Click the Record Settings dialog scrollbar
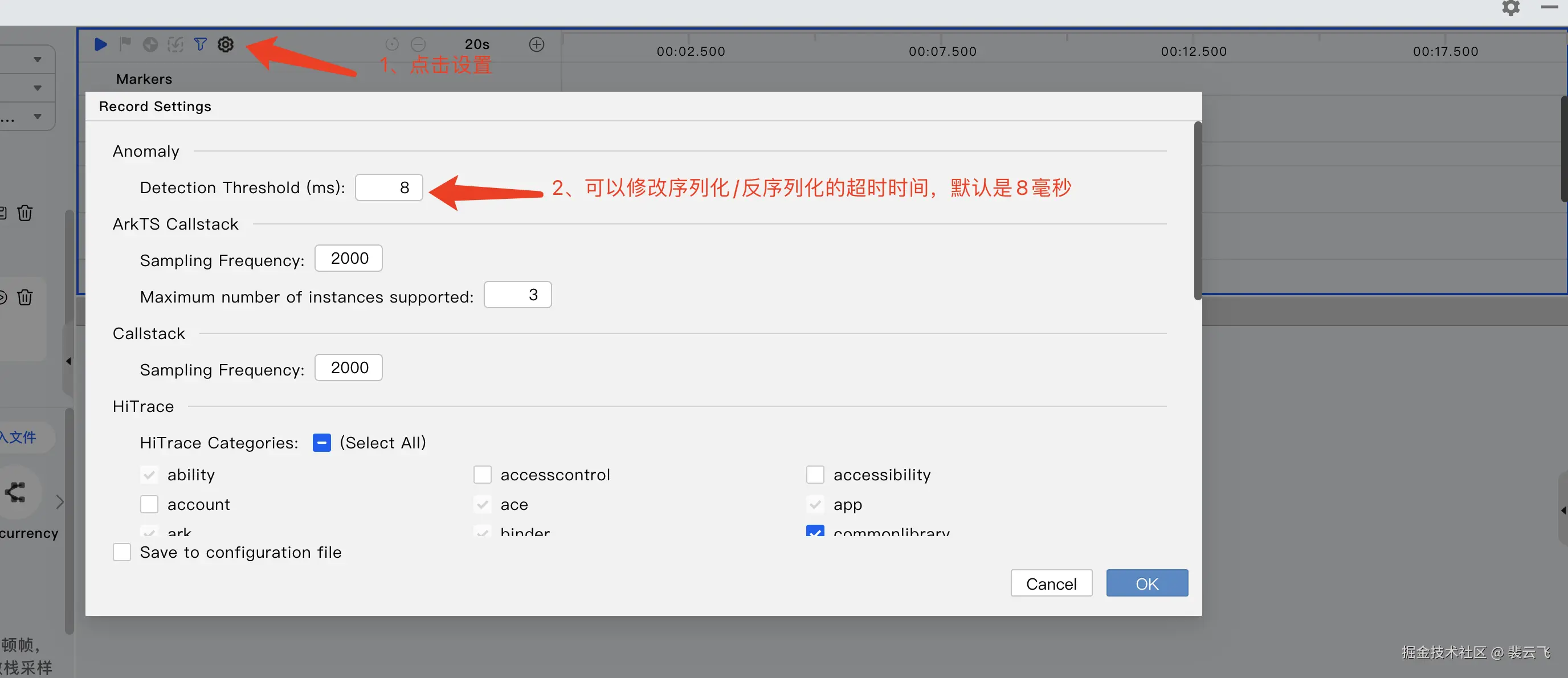Viewport: 1568px width, 678px height. coord(1197,211)
